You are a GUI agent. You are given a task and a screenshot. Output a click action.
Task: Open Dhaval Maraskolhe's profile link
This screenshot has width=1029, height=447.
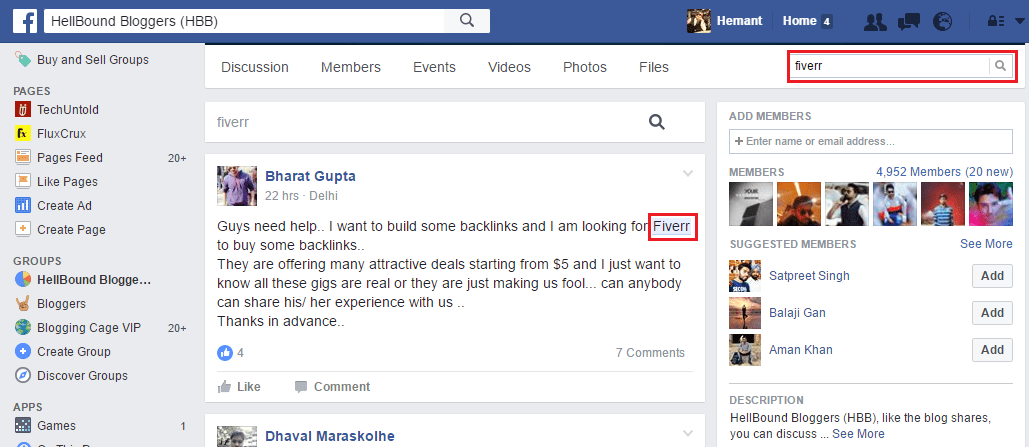coord(329,436)
